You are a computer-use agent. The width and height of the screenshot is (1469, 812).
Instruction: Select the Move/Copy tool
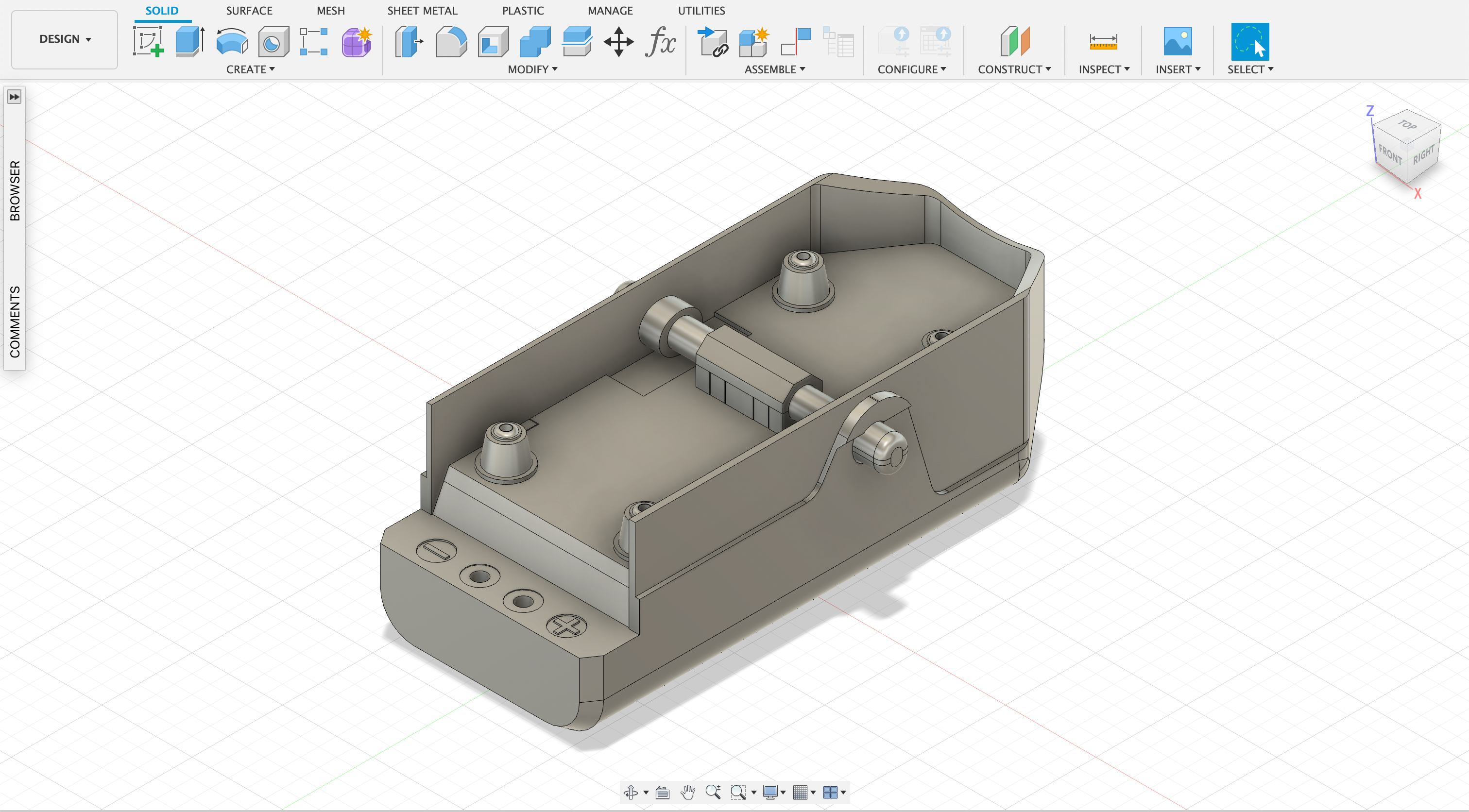[x=619, y=42]
